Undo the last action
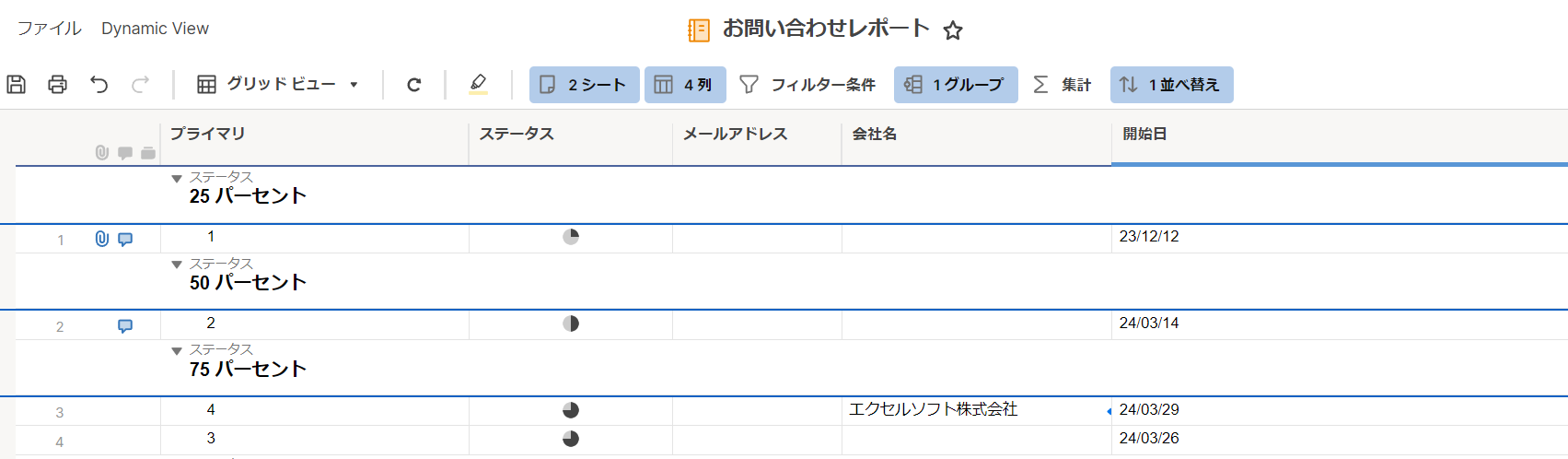Image resolution: width=1568 pixels, height=459 pixels. pyautogui.click(x=99, y=85)
